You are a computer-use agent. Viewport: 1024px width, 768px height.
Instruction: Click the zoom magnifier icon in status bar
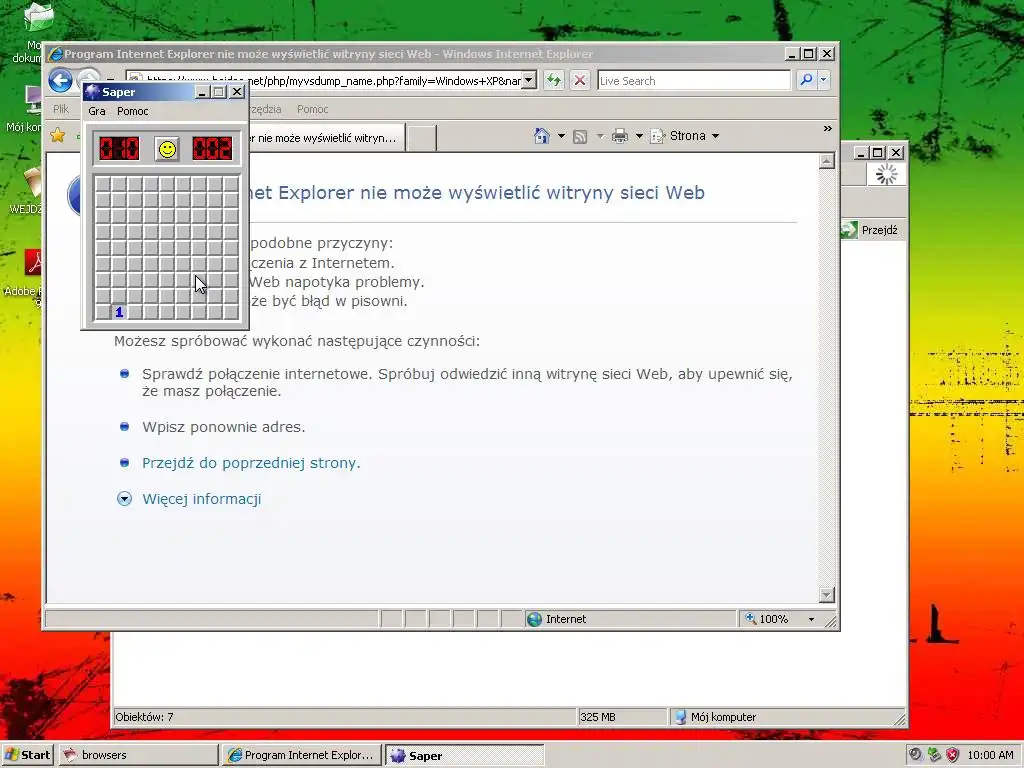click(750, 618)
